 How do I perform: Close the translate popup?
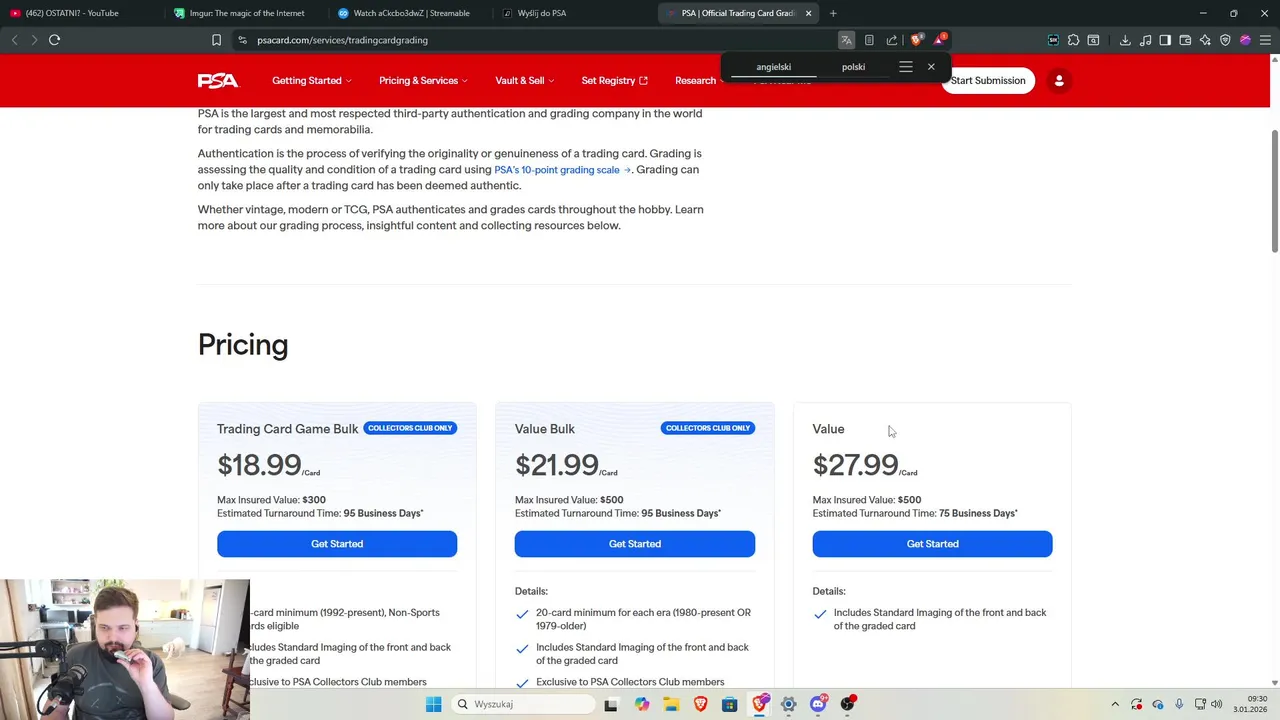[x=931, y=67]
